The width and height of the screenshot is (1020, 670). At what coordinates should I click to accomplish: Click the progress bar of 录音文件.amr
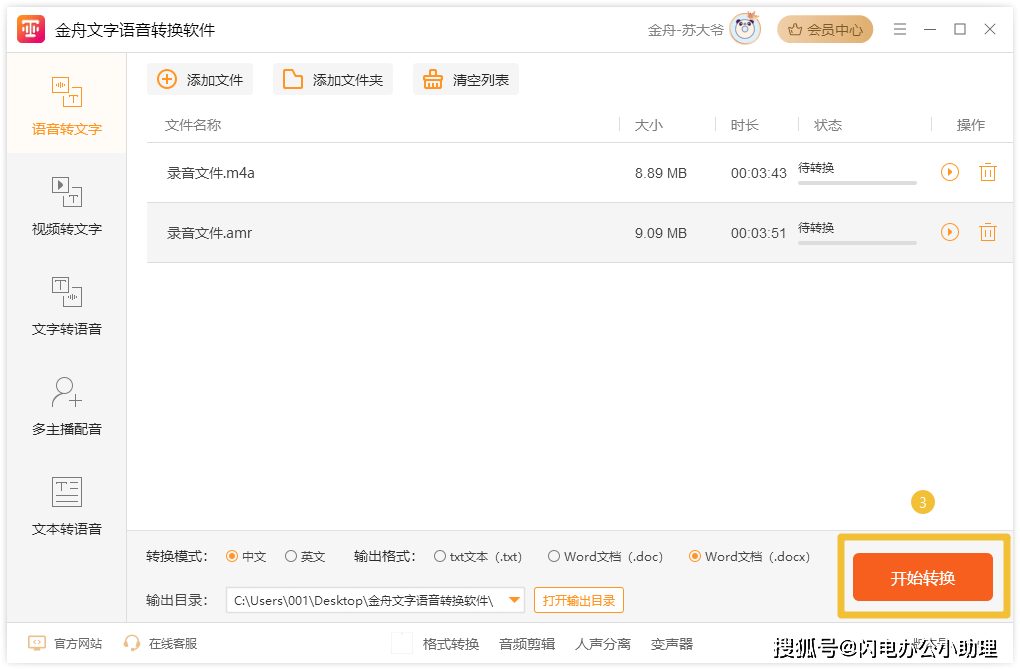pos(857,243)
